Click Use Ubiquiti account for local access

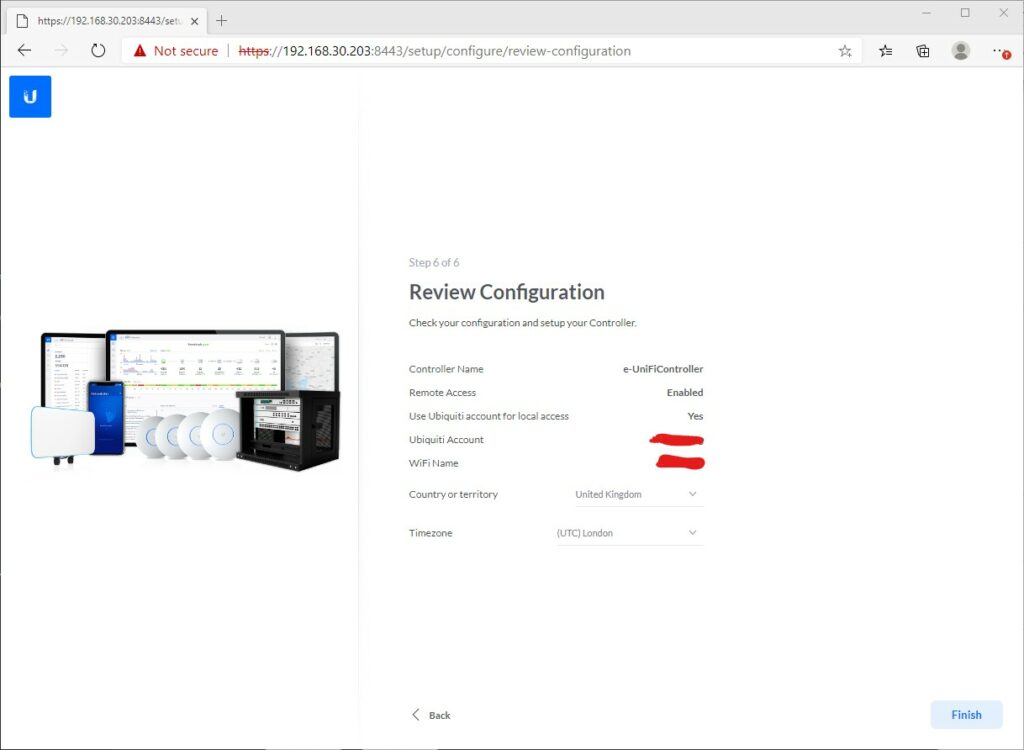point(488,416)
